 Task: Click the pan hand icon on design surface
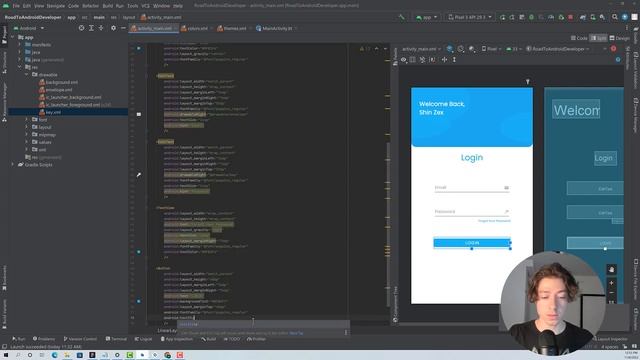pos(611,269)
